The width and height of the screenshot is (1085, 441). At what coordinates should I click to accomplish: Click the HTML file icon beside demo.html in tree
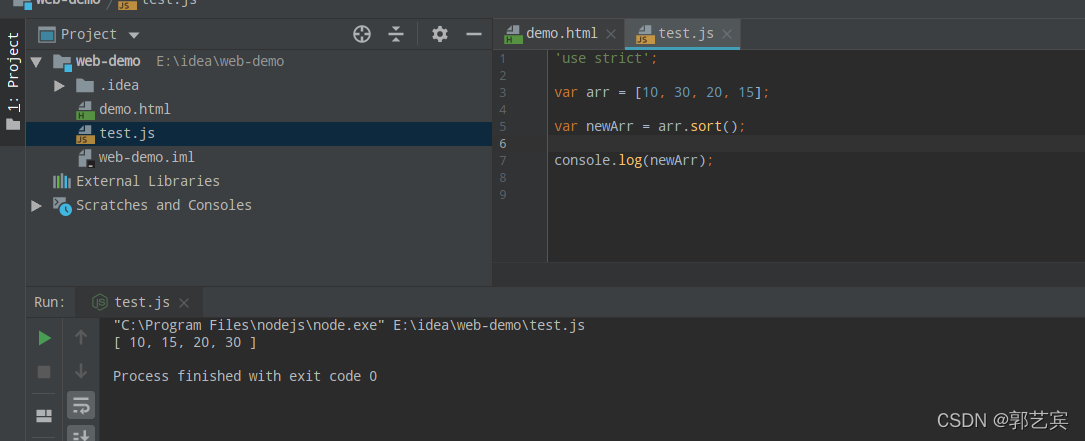85,109
